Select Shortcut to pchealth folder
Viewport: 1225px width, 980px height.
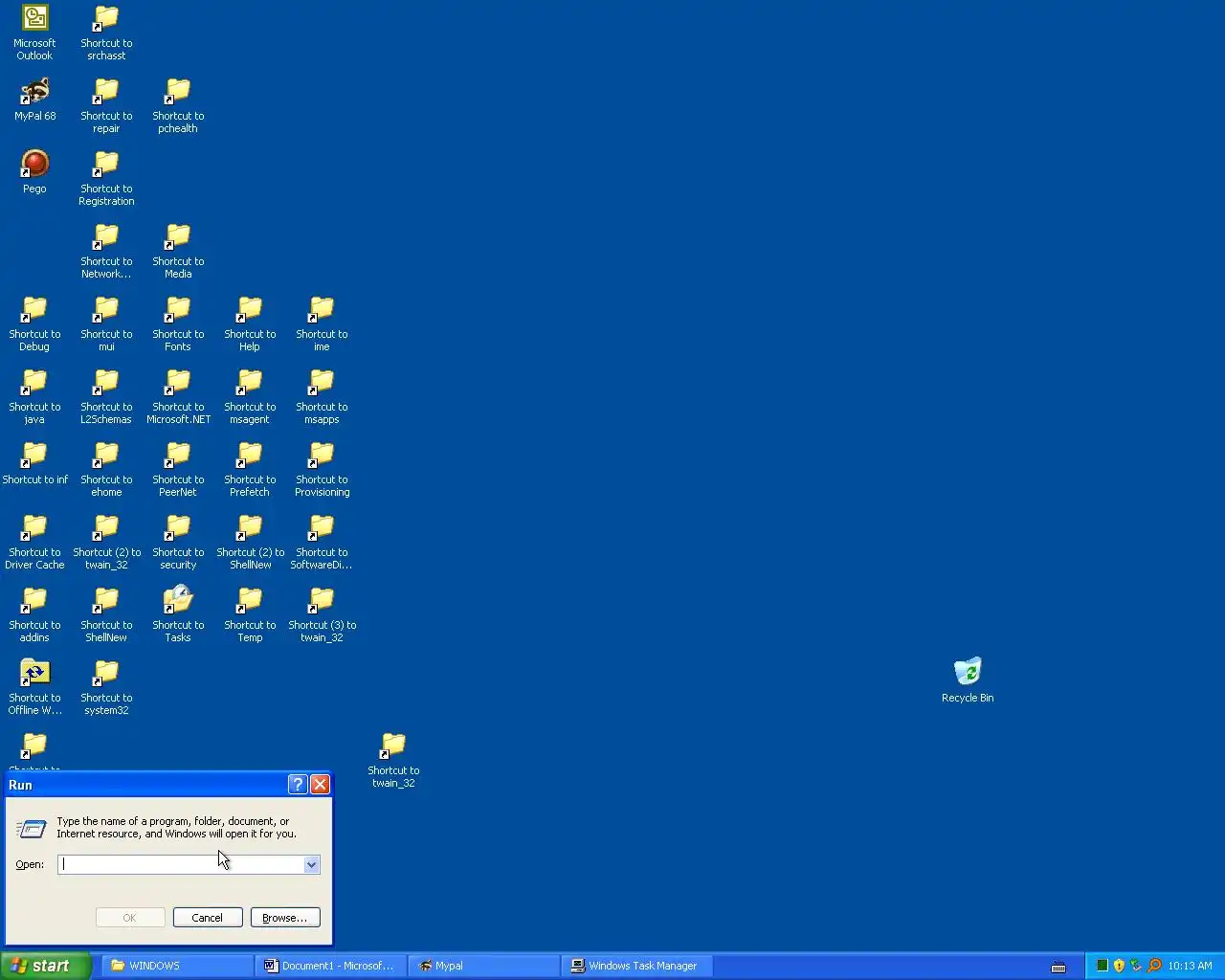(178, 105)
